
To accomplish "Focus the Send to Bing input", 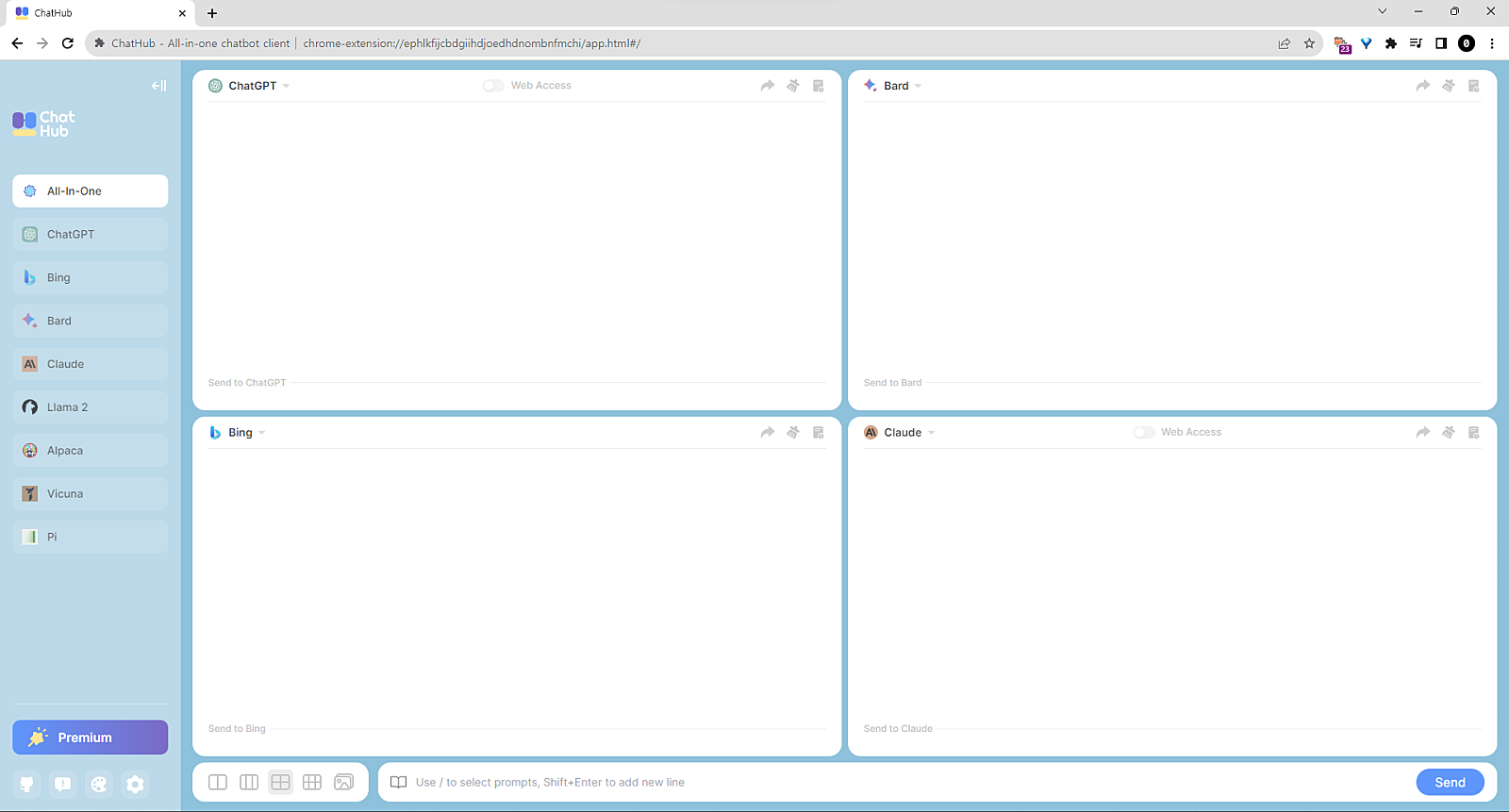I will pos(517,729).
